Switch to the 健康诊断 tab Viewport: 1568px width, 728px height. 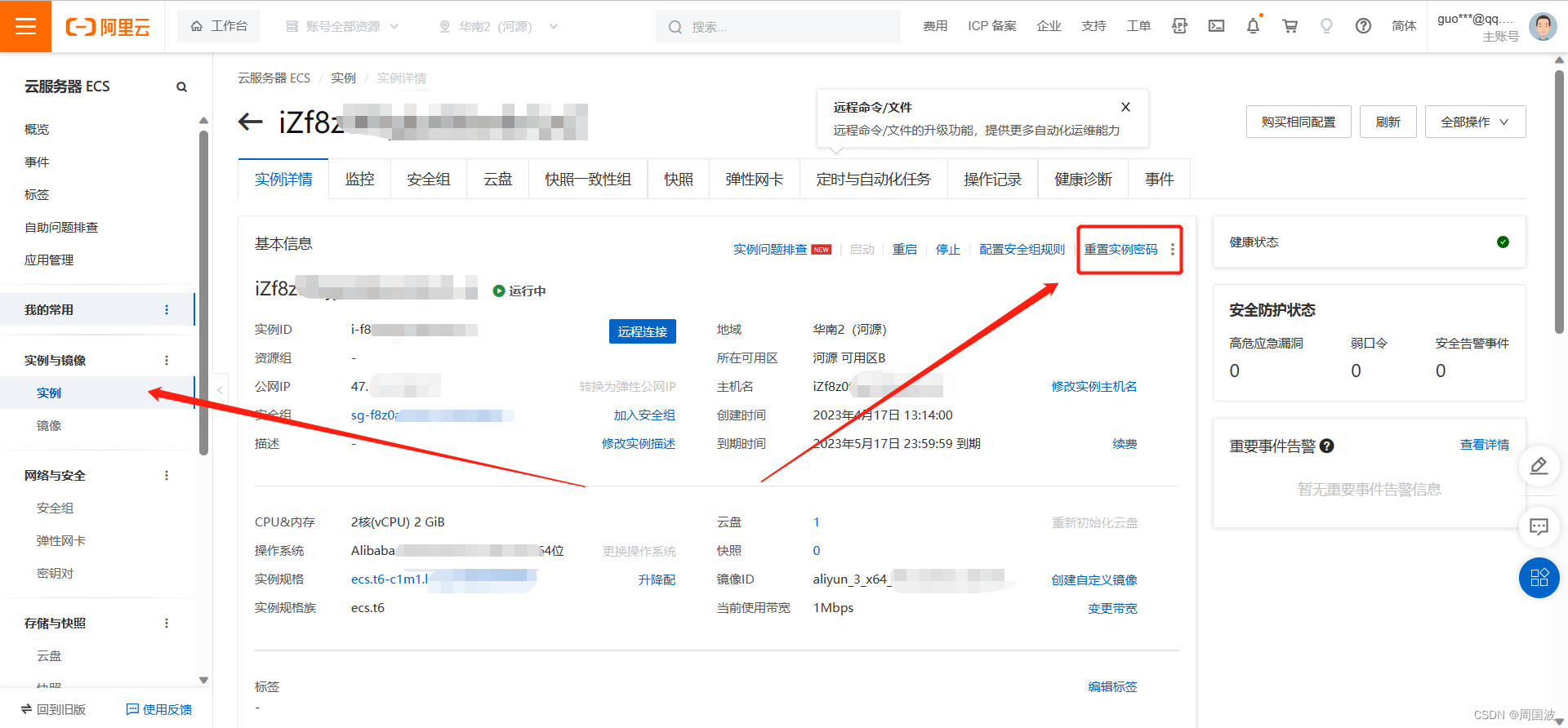pyautogui.click(x=1083, y=179)
